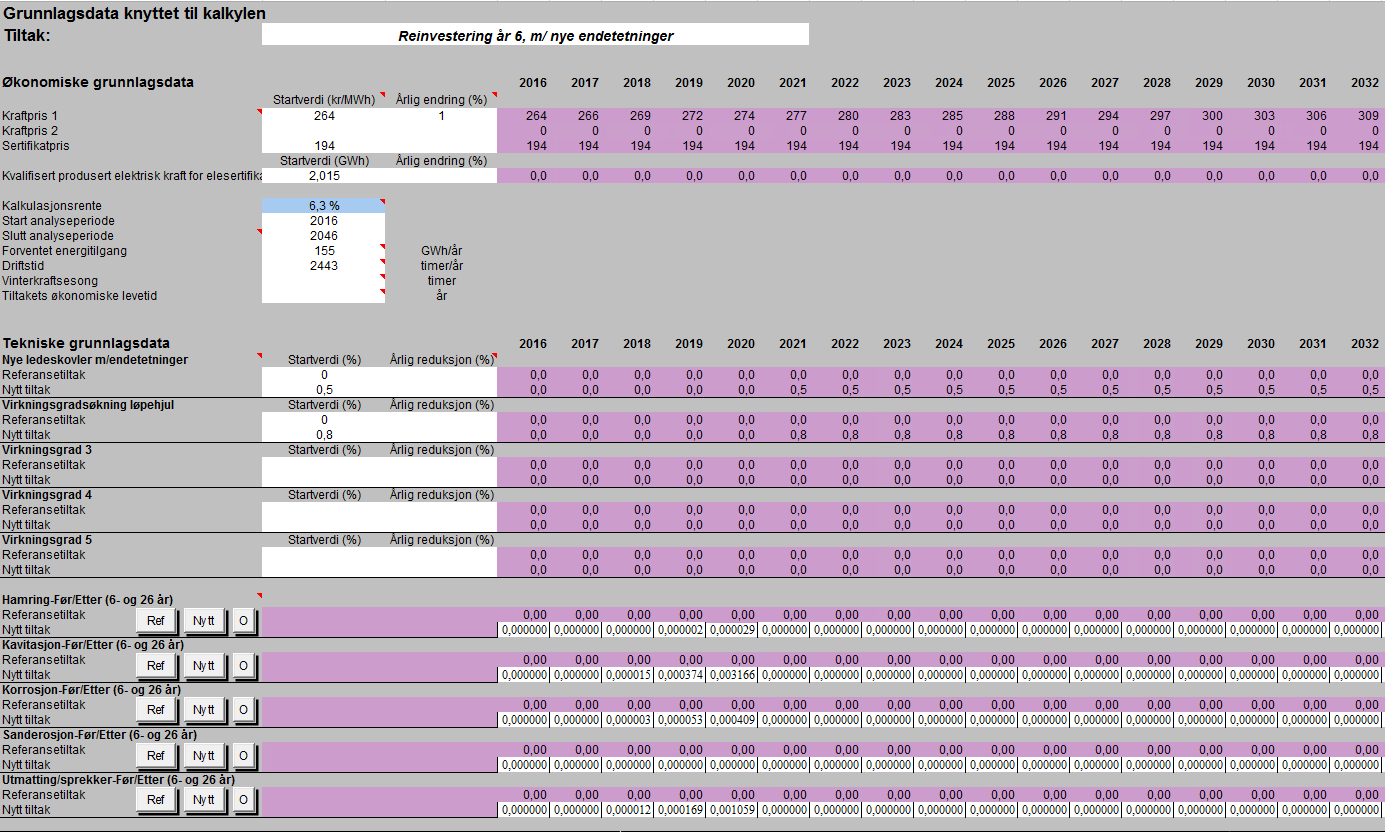Select the Startverdi (GWh) cell showing 2,015
Viewport: 1385px width, 832px height.
click(x=323, y=176)
